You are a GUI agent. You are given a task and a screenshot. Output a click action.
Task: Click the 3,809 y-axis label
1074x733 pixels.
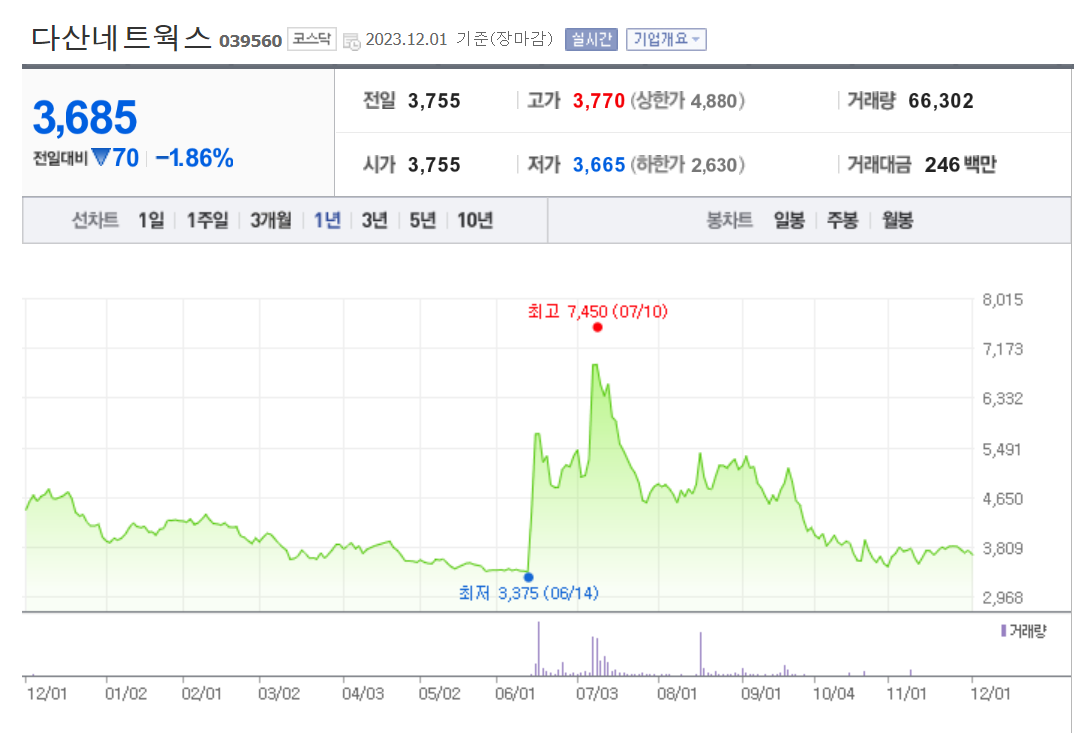point(1003,549)
